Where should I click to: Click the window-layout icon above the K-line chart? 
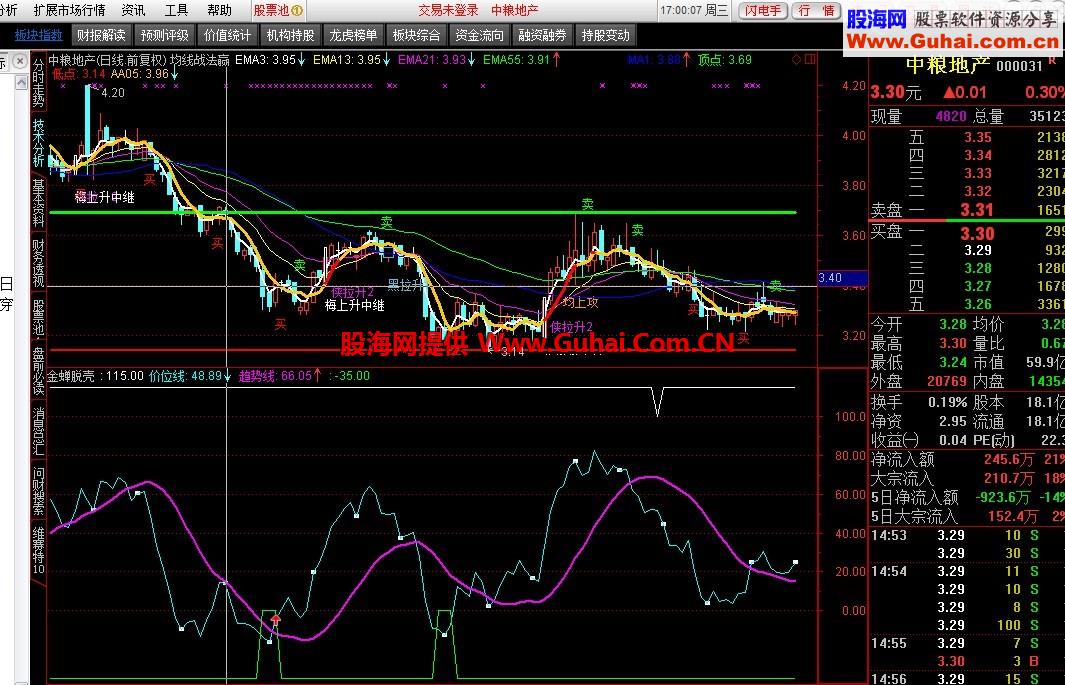coord(810,60)
